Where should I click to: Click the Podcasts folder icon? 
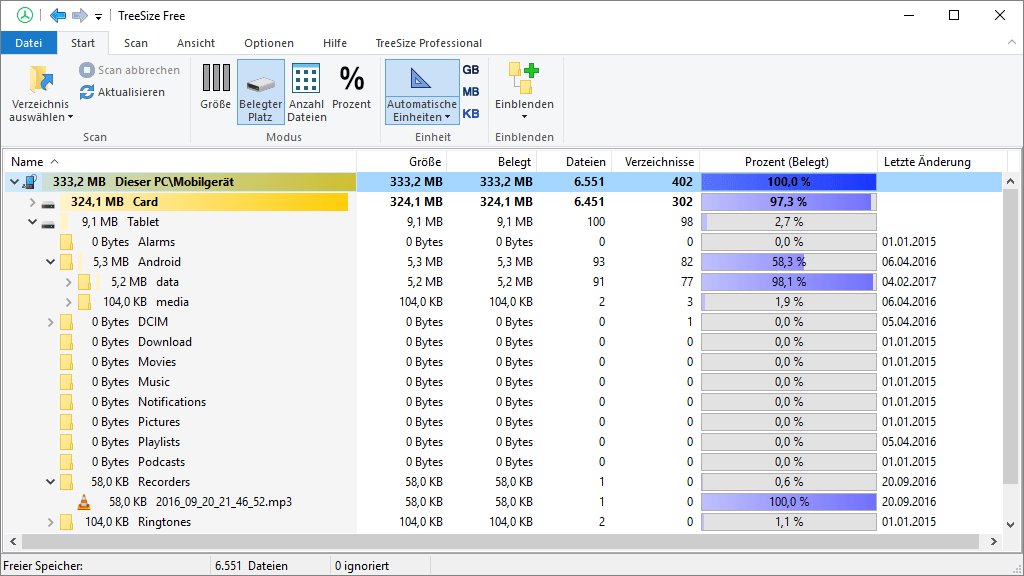[66, 462]
